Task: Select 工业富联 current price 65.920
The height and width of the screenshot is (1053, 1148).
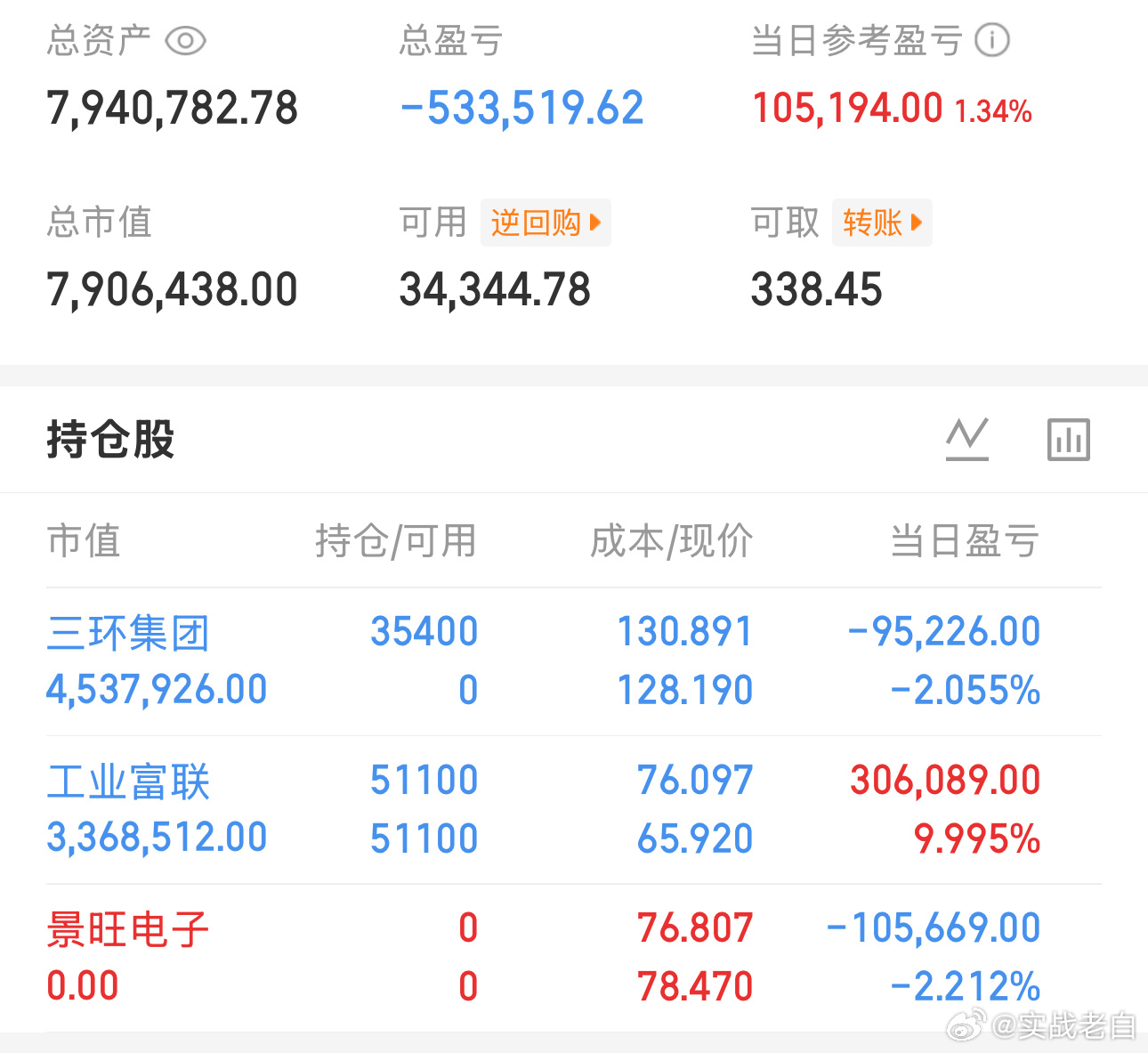Action: point(695,839)
